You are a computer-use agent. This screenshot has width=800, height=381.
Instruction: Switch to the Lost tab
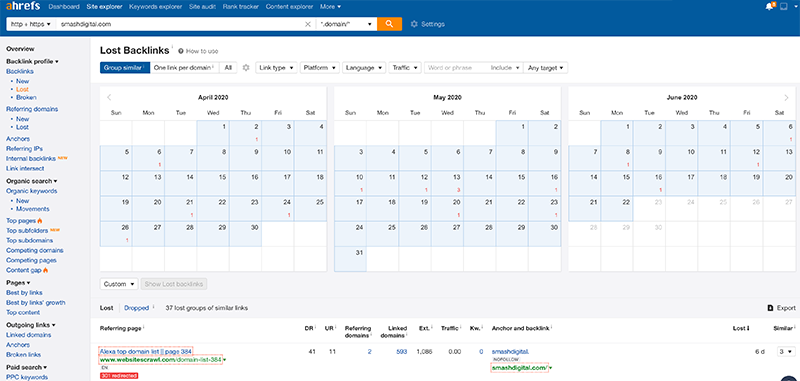(107, 308)
